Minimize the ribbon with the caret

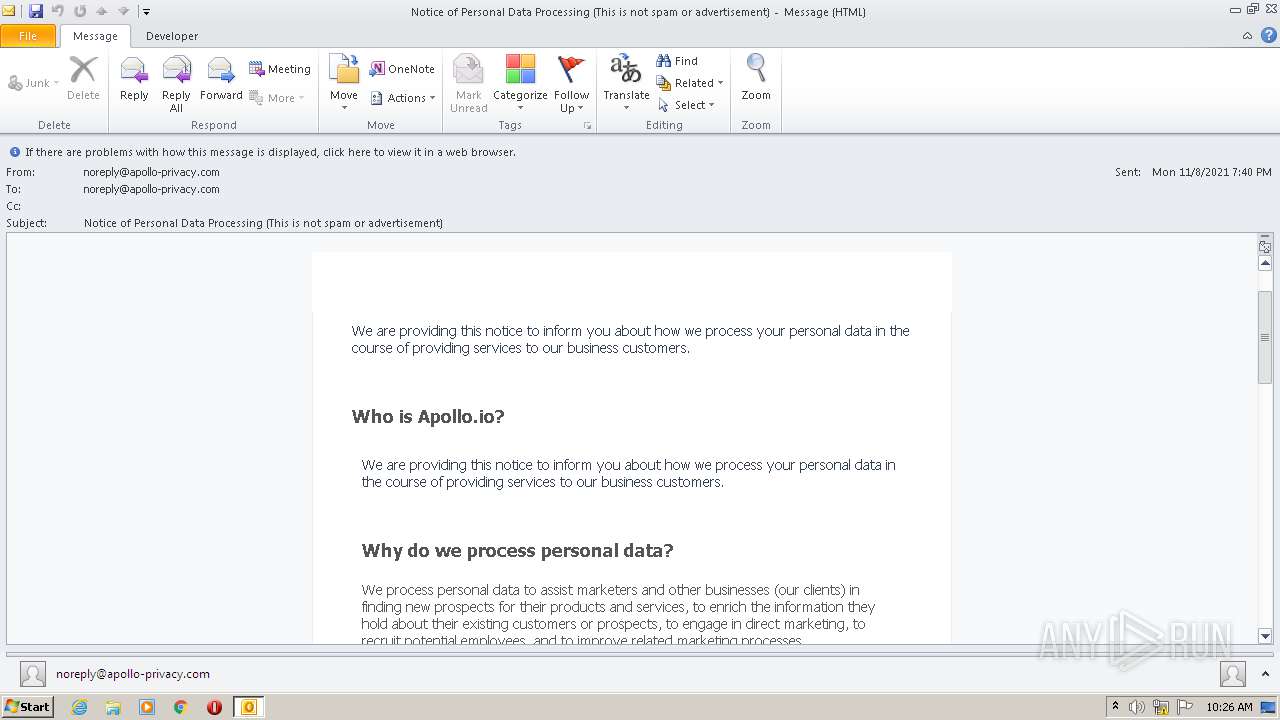click(1247, 35)
